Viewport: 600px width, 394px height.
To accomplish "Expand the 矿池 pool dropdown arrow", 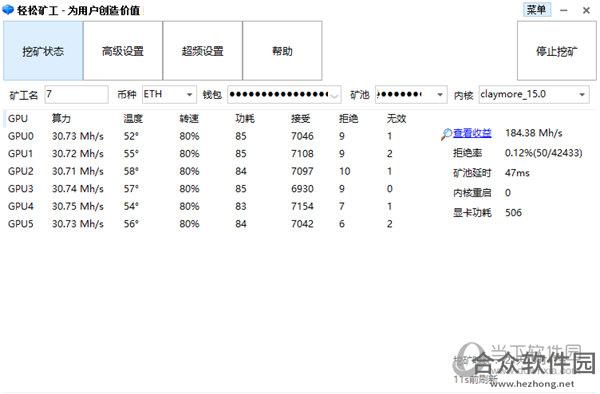I will click(440, 94).
